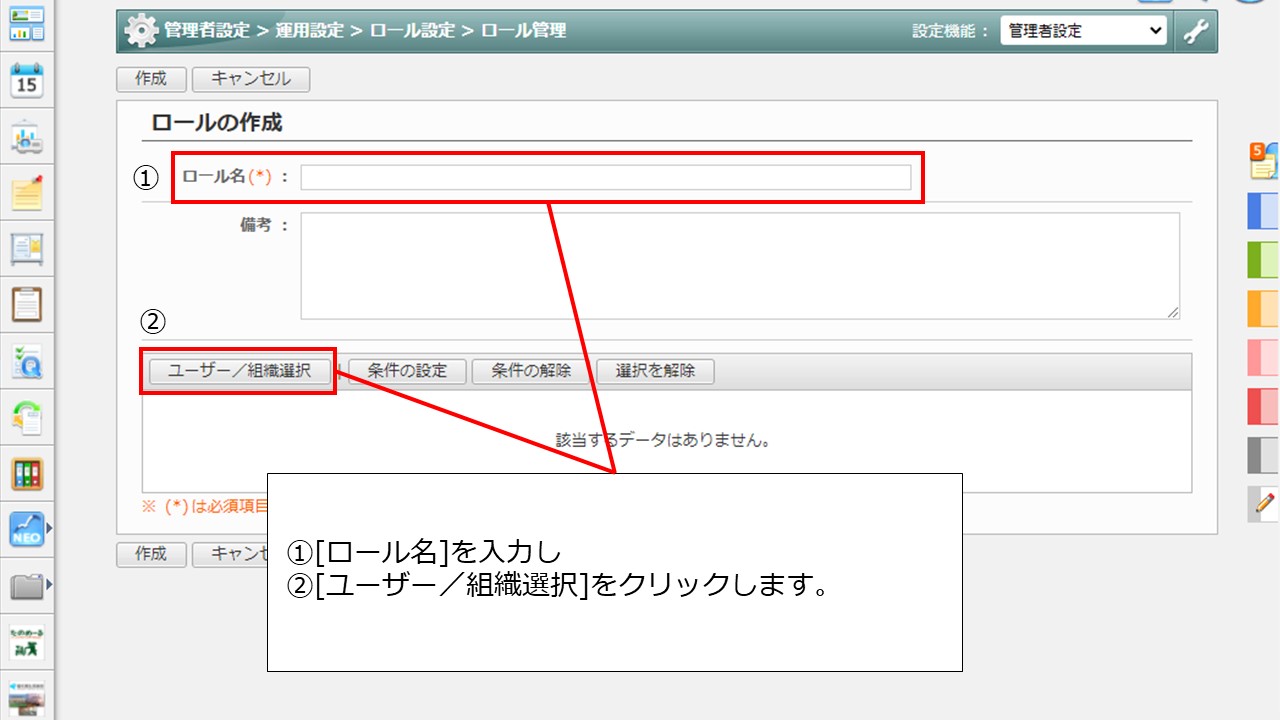The width and height of the screenshot is (1280, 720).
Task: Open the green running-figure banner thumbnail
Action: 27,642
